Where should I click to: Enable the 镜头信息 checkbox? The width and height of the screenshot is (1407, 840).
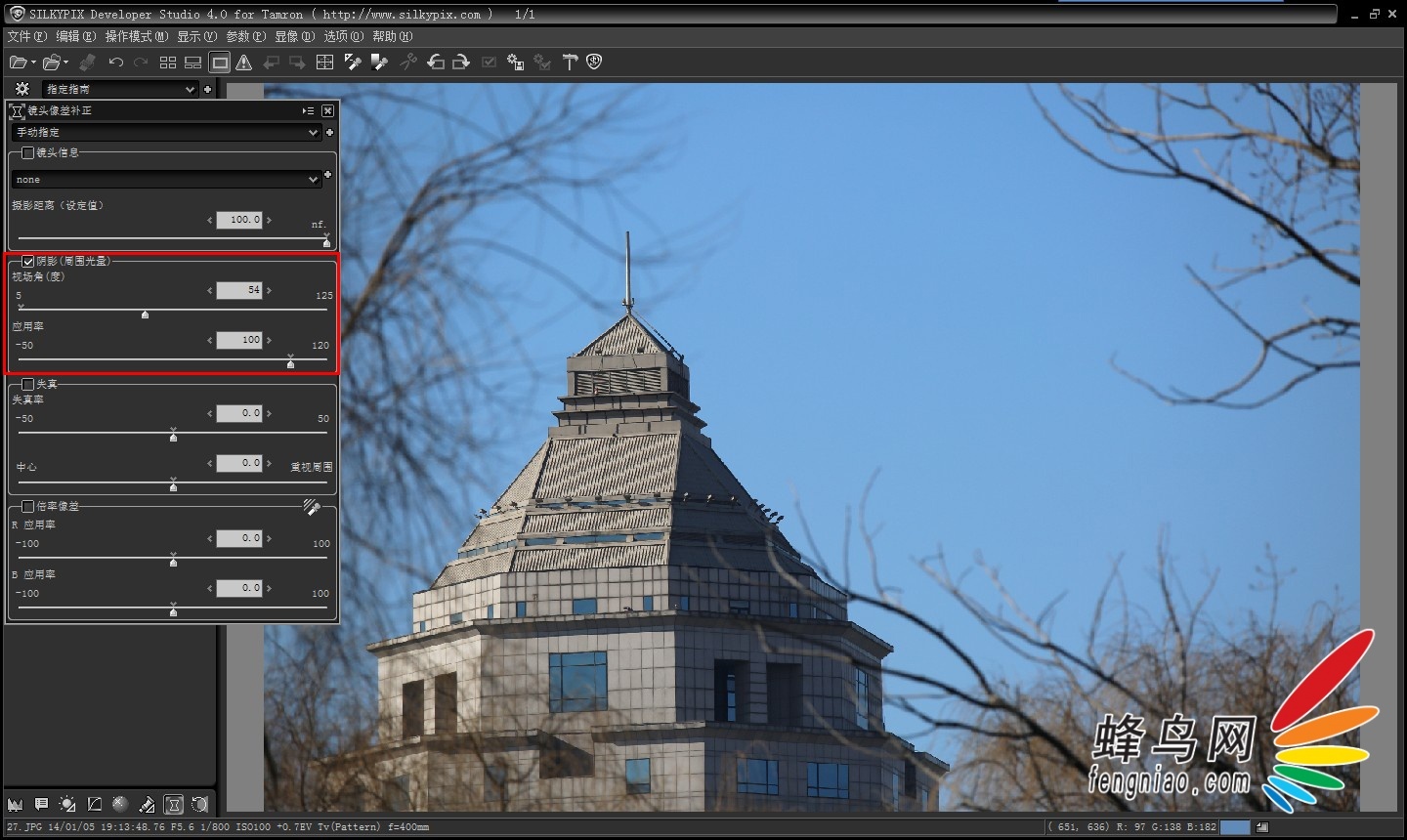point(27,152)
